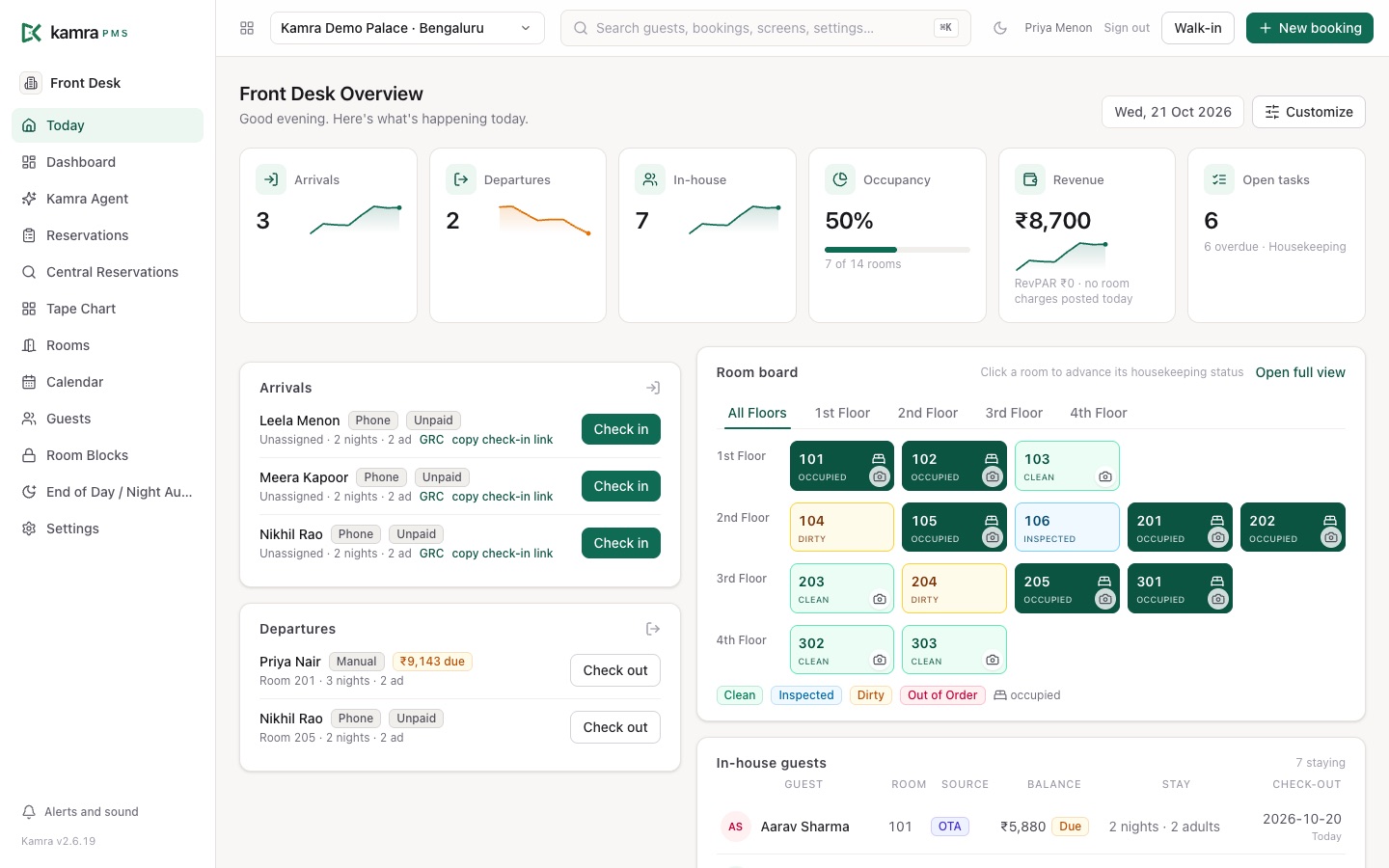Expand the Kamra Demo Palace property dropdown
1389x868 pixels.
tap(407, 28)
